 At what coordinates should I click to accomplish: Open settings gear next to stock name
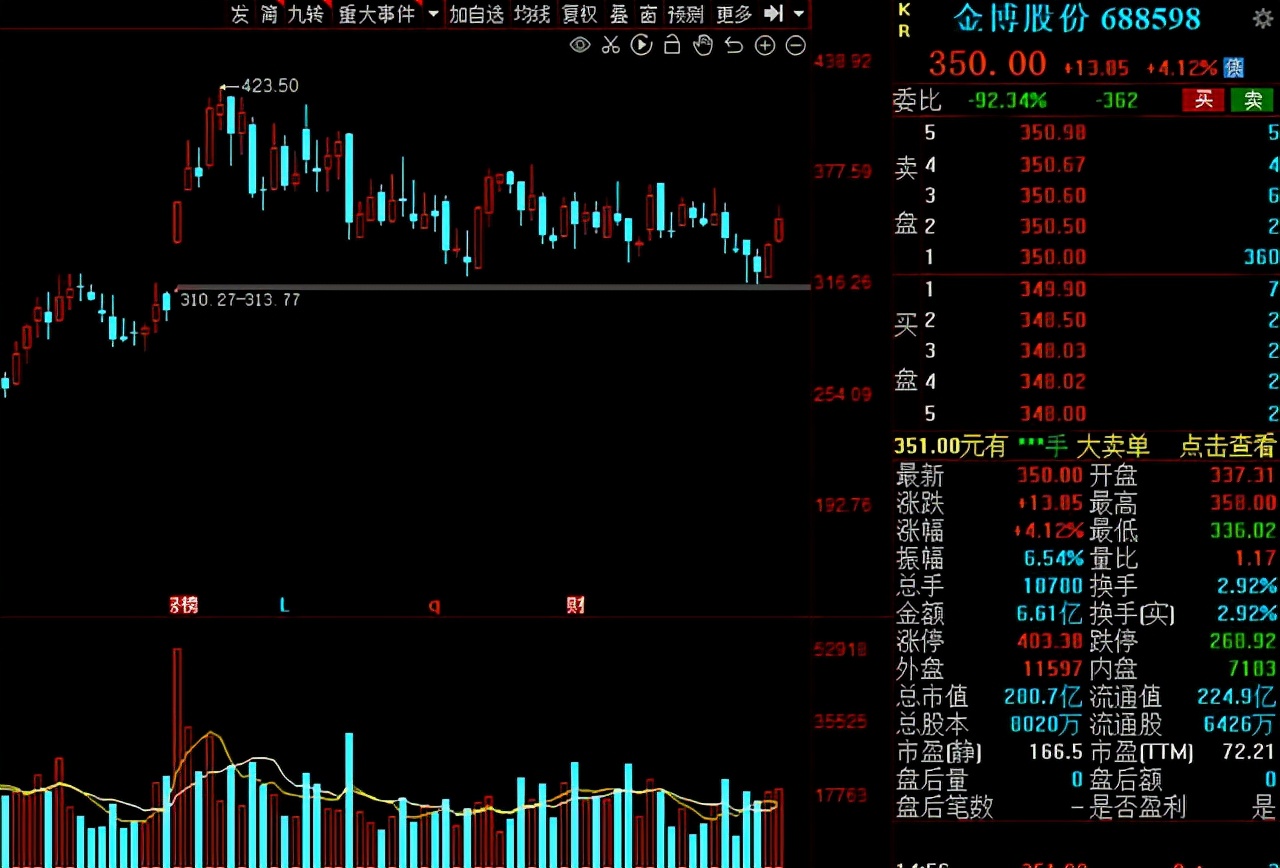point(1263,18)
